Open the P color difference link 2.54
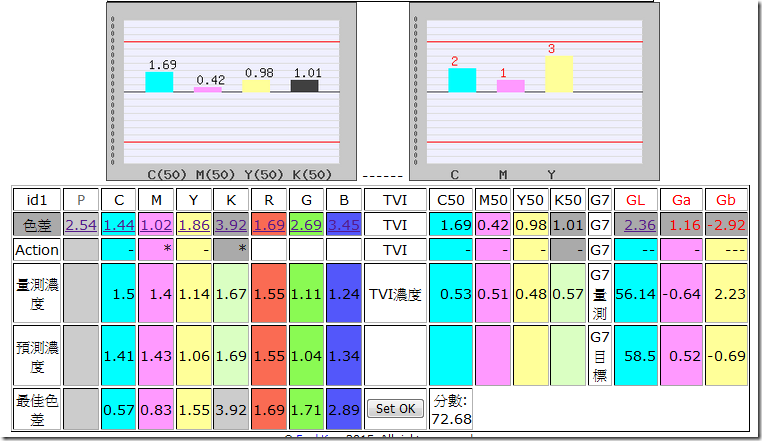Viewport: 762px width, 441px height. [81, 225]
